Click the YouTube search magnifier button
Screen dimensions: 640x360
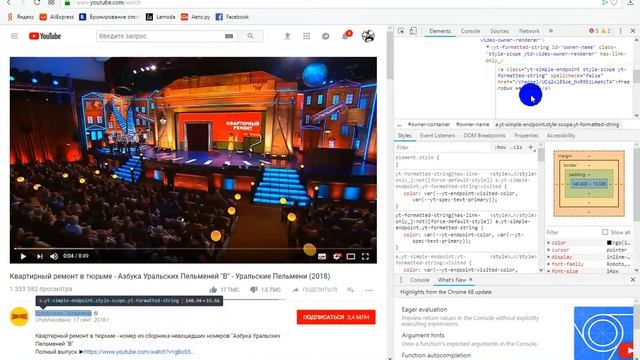tap(250, 36)
